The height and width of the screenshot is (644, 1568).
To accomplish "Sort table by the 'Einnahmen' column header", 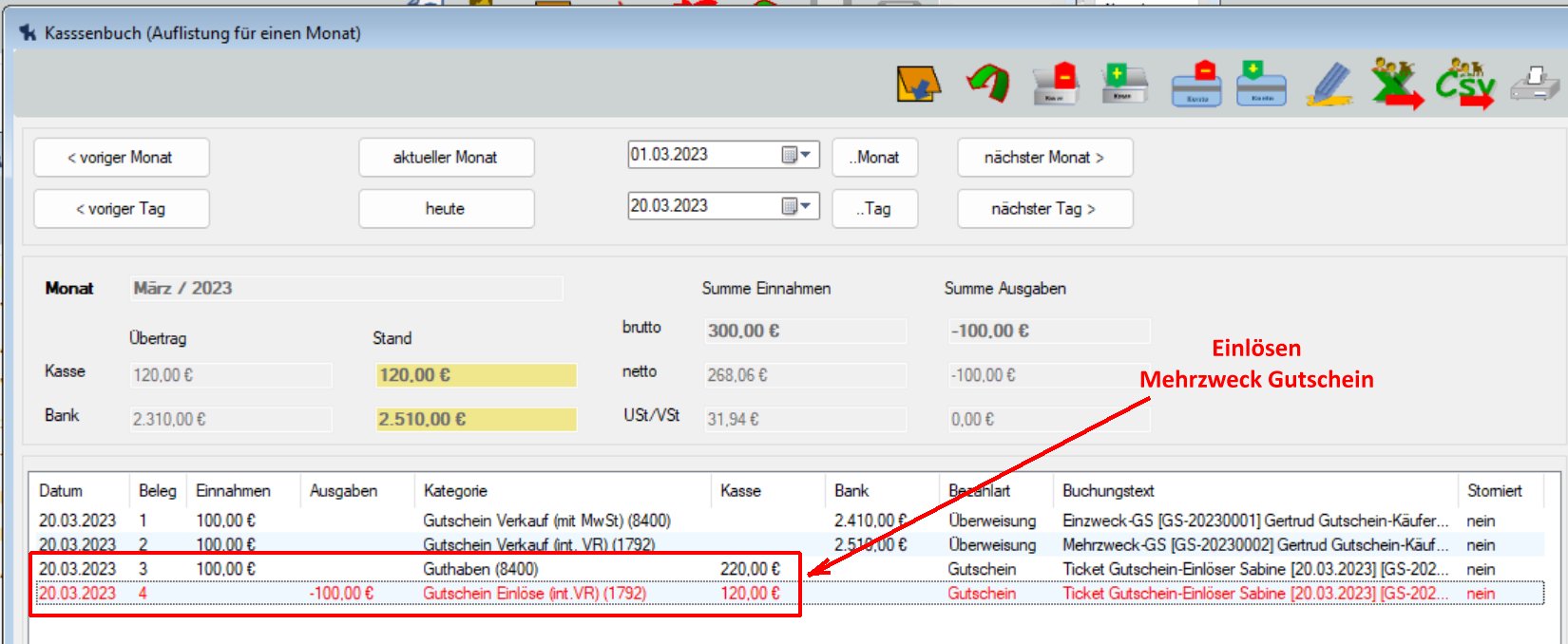I will pyautogui.click(x=233, y=491).
